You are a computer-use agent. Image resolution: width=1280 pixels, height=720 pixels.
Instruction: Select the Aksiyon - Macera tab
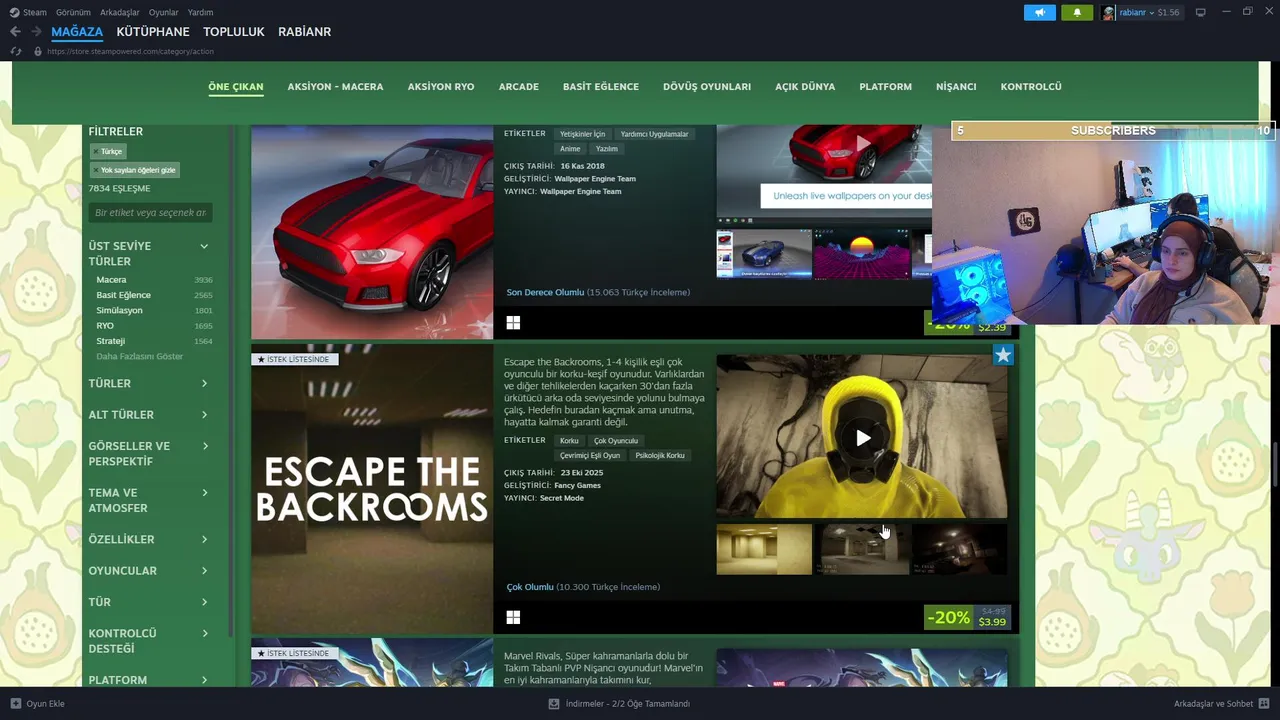(x=335, y=87)
